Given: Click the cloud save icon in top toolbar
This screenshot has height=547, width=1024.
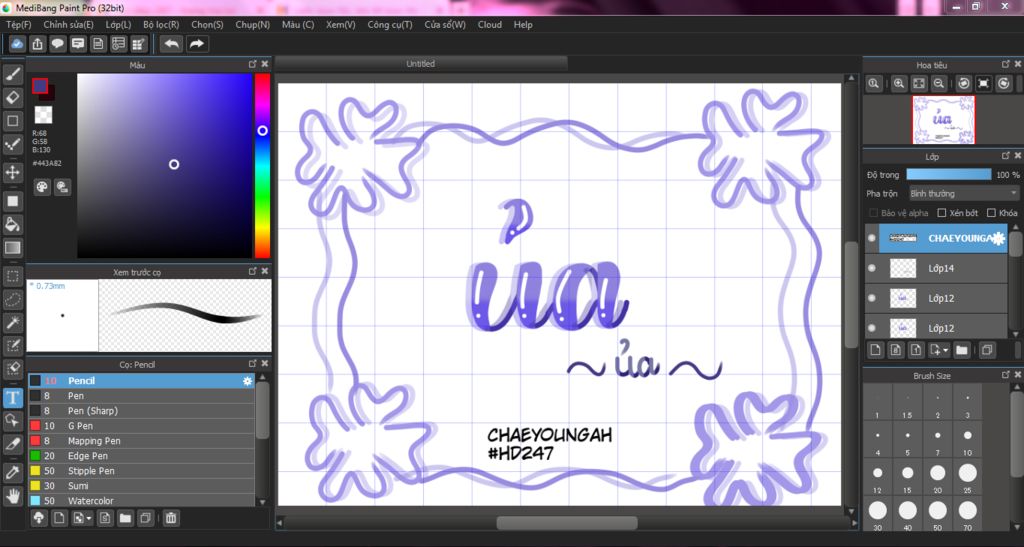Looking at the screenshot, I should (x=17, y=44).
